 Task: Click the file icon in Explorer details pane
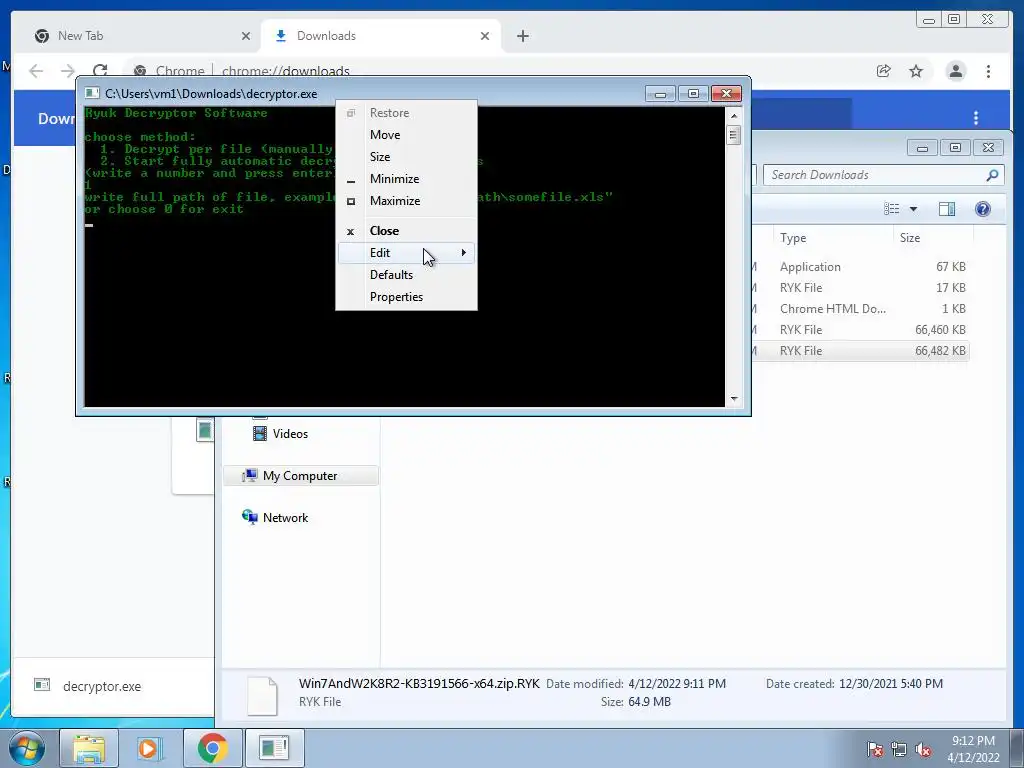tap(263, 696)
